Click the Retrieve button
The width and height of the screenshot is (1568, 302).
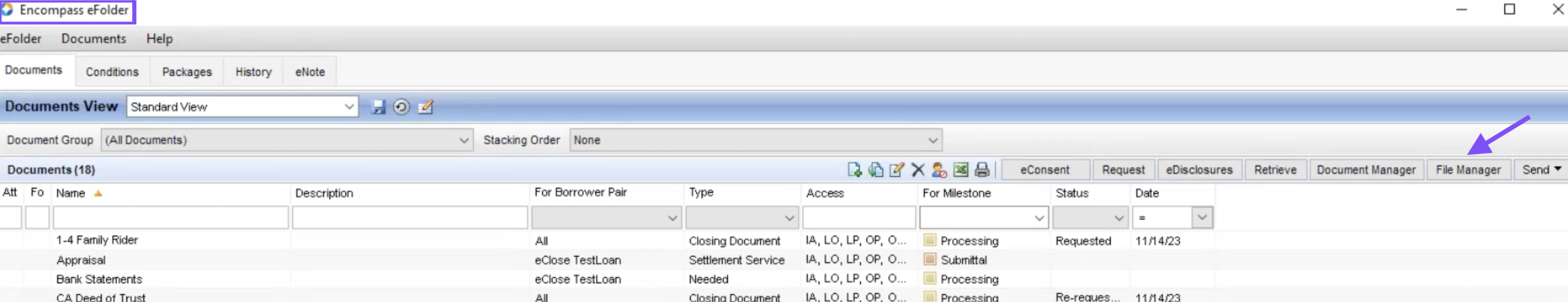tap(1275, 170)
